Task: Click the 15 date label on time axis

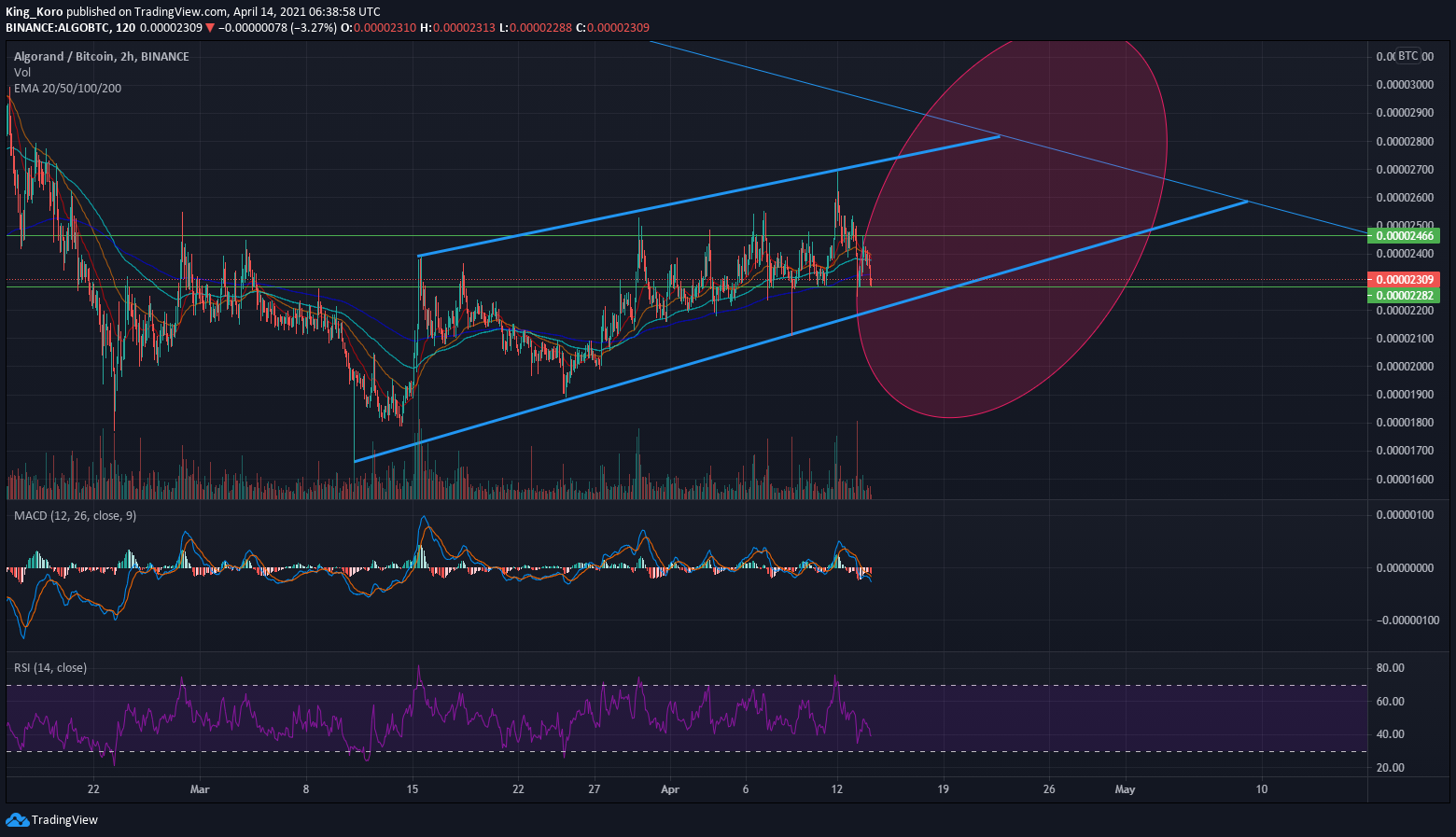Action: click(x=413, y=788)
